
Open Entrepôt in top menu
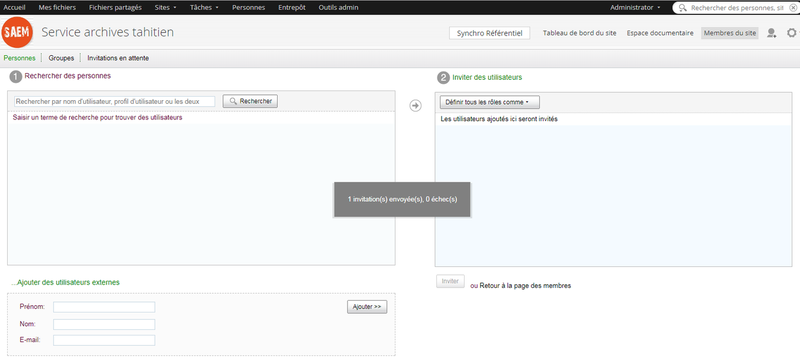point(292,8)
